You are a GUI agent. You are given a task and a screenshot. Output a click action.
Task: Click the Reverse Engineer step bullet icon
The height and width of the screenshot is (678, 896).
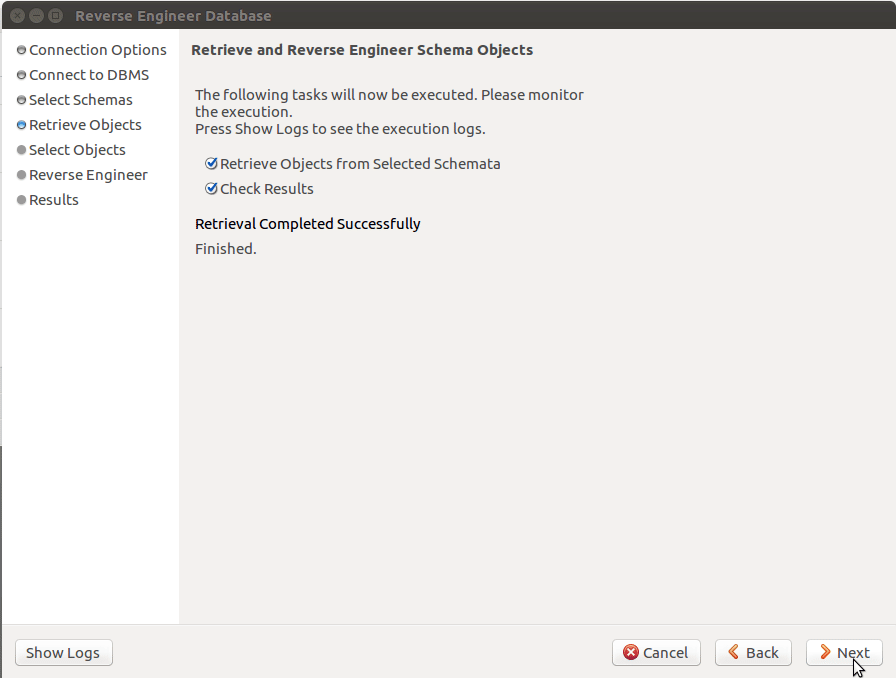21,175
